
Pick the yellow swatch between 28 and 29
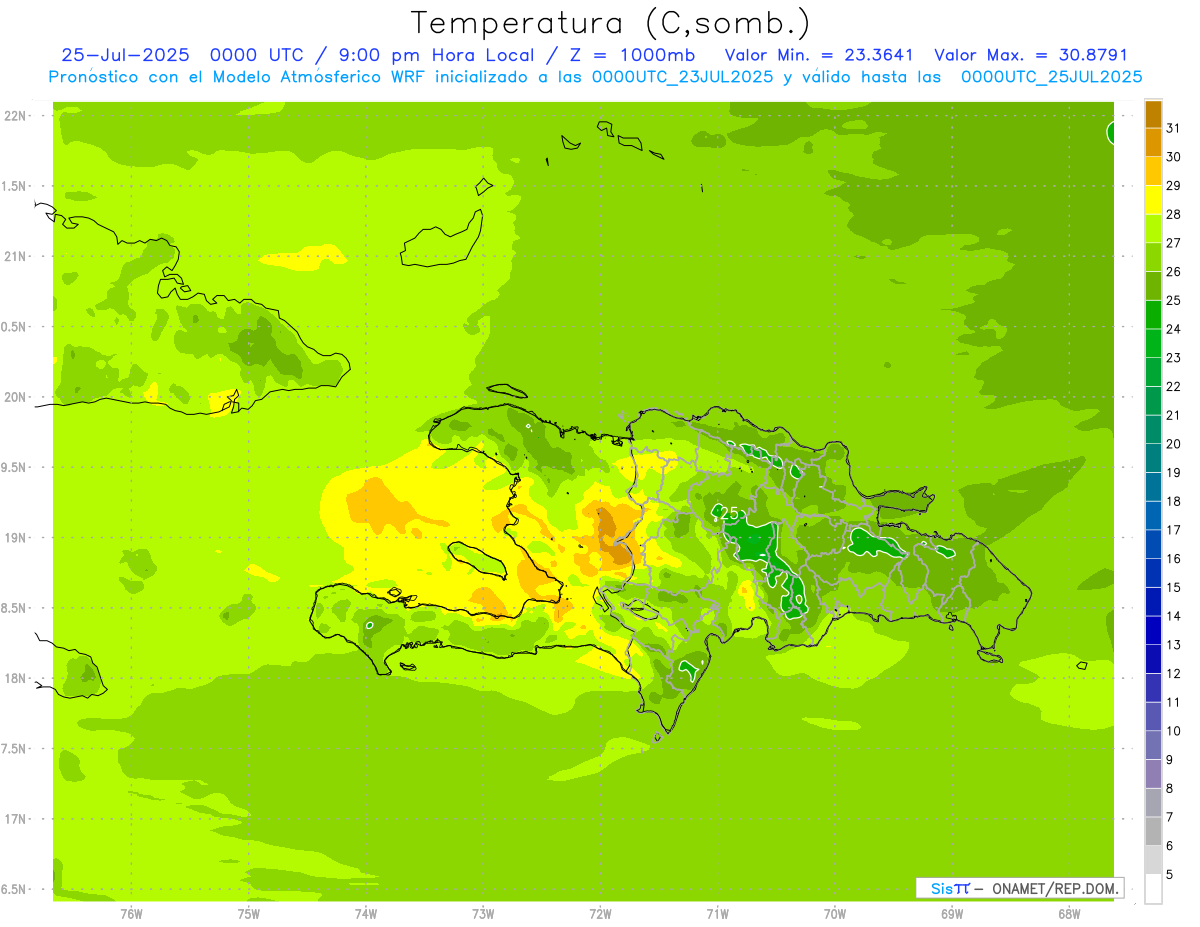coord(1153,200)
